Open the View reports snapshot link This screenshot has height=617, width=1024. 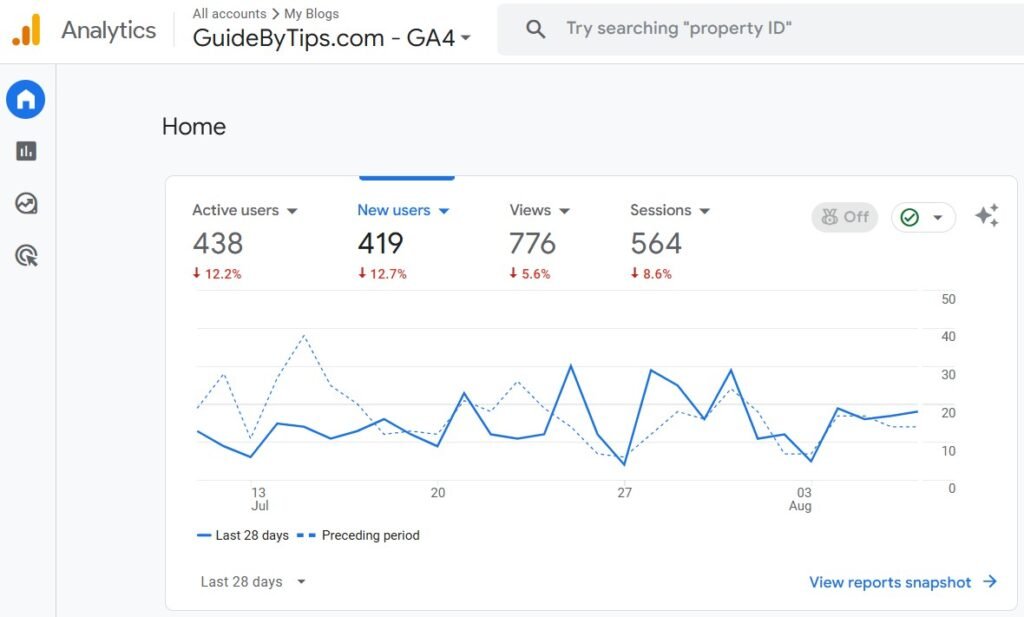889,582
